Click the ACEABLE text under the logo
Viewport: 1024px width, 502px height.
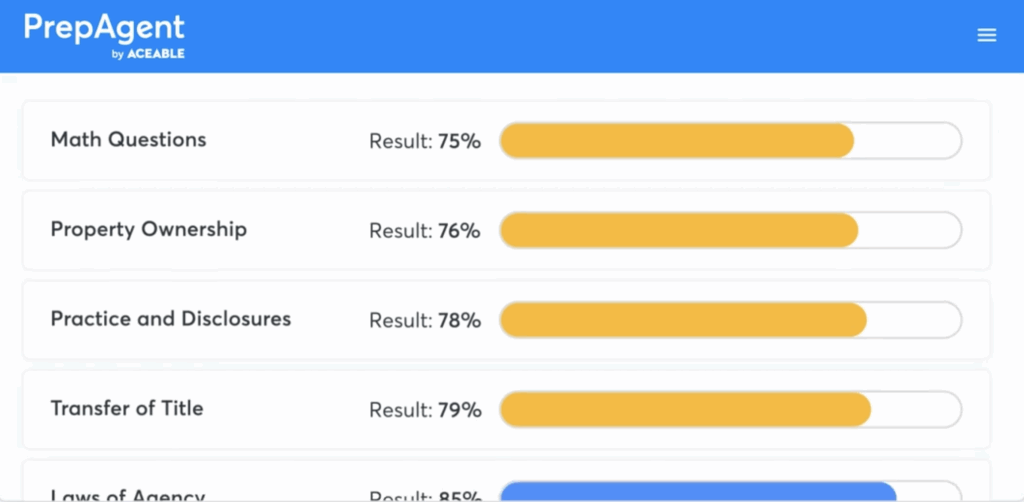[156, 54]
